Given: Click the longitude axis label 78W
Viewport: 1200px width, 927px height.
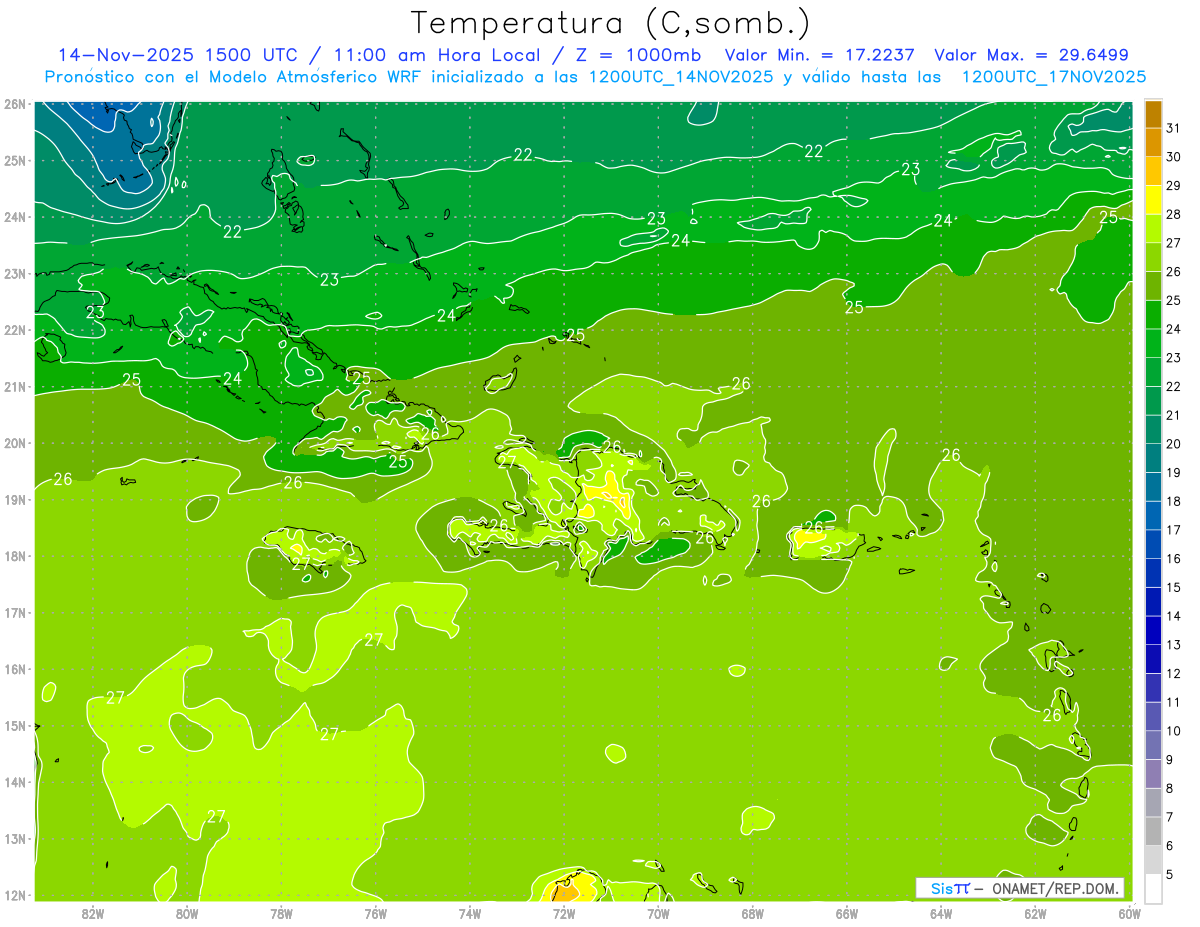Looking at the screenshot, I should tap(281, 913).
